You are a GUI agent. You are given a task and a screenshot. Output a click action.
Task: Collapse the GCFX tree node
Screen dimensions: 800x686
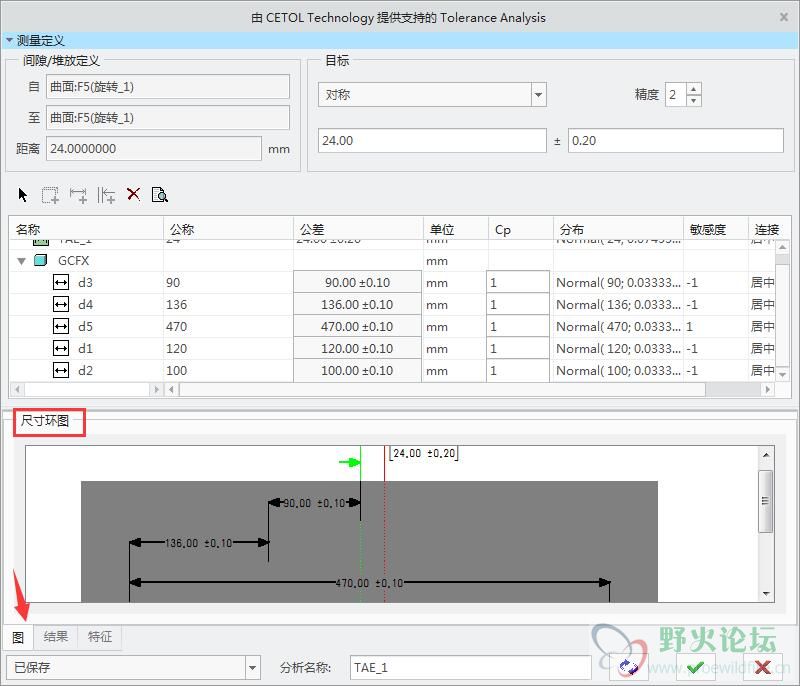(21, 261)
